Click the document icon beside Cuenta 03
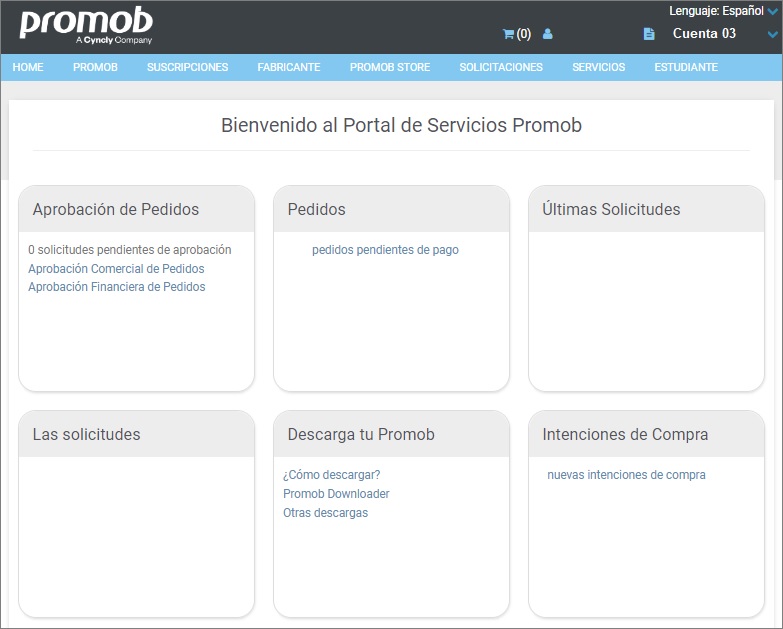Viewport: 783px width, 629px height. (649, 34)
